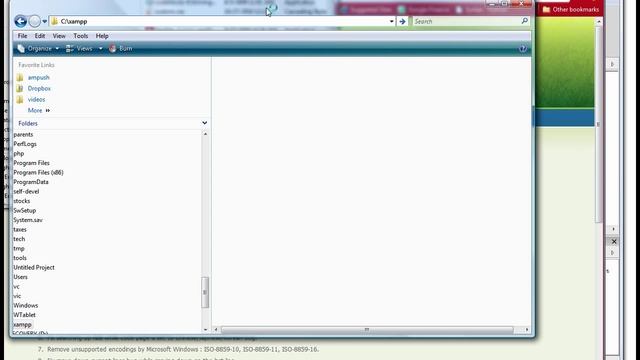Click the folder tree scroll-up arrow

205,134
